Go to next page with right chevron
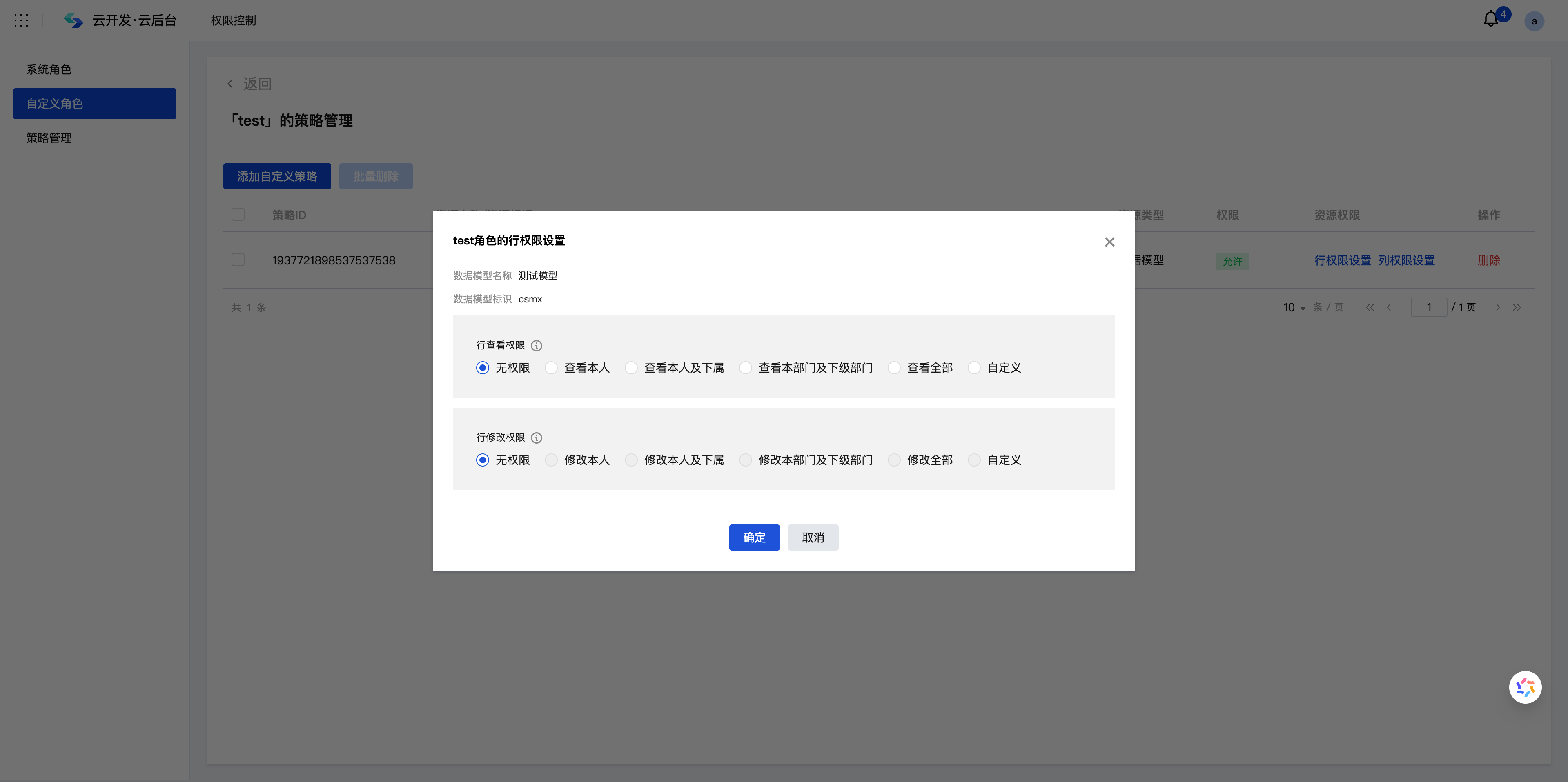Screen dimensions: 1568x782 pos(1498,307)
